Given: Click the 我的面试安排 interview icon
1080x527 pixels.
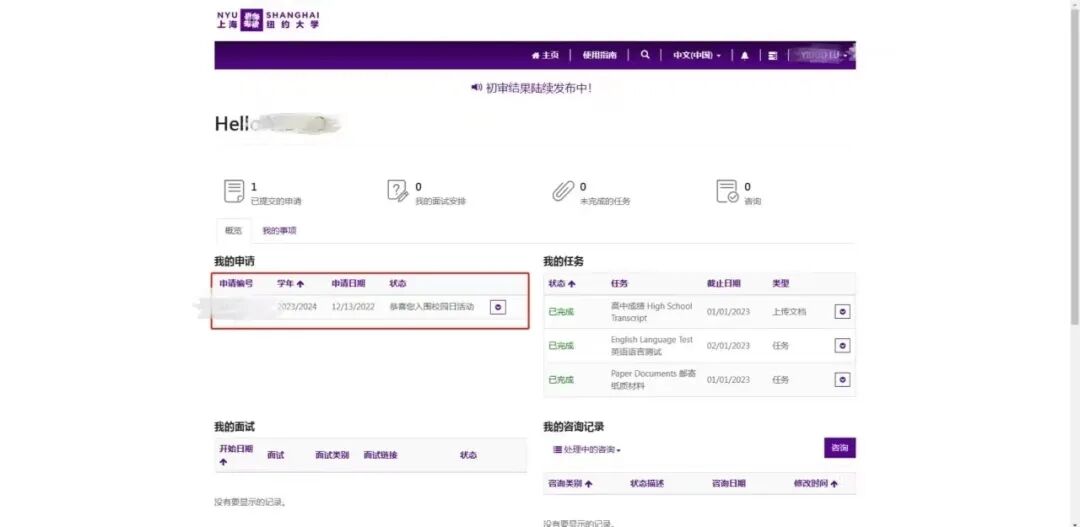Looking at the screenshot, I should pyautogui.click(x=397, y=191).
